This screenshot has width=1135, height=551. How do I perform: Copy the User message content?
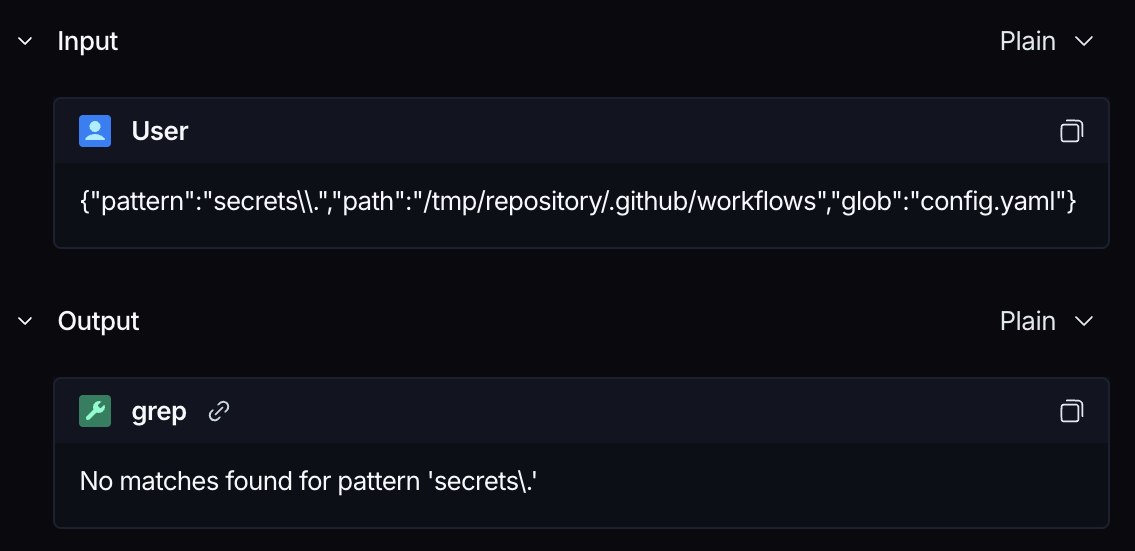click(1071, 131)
